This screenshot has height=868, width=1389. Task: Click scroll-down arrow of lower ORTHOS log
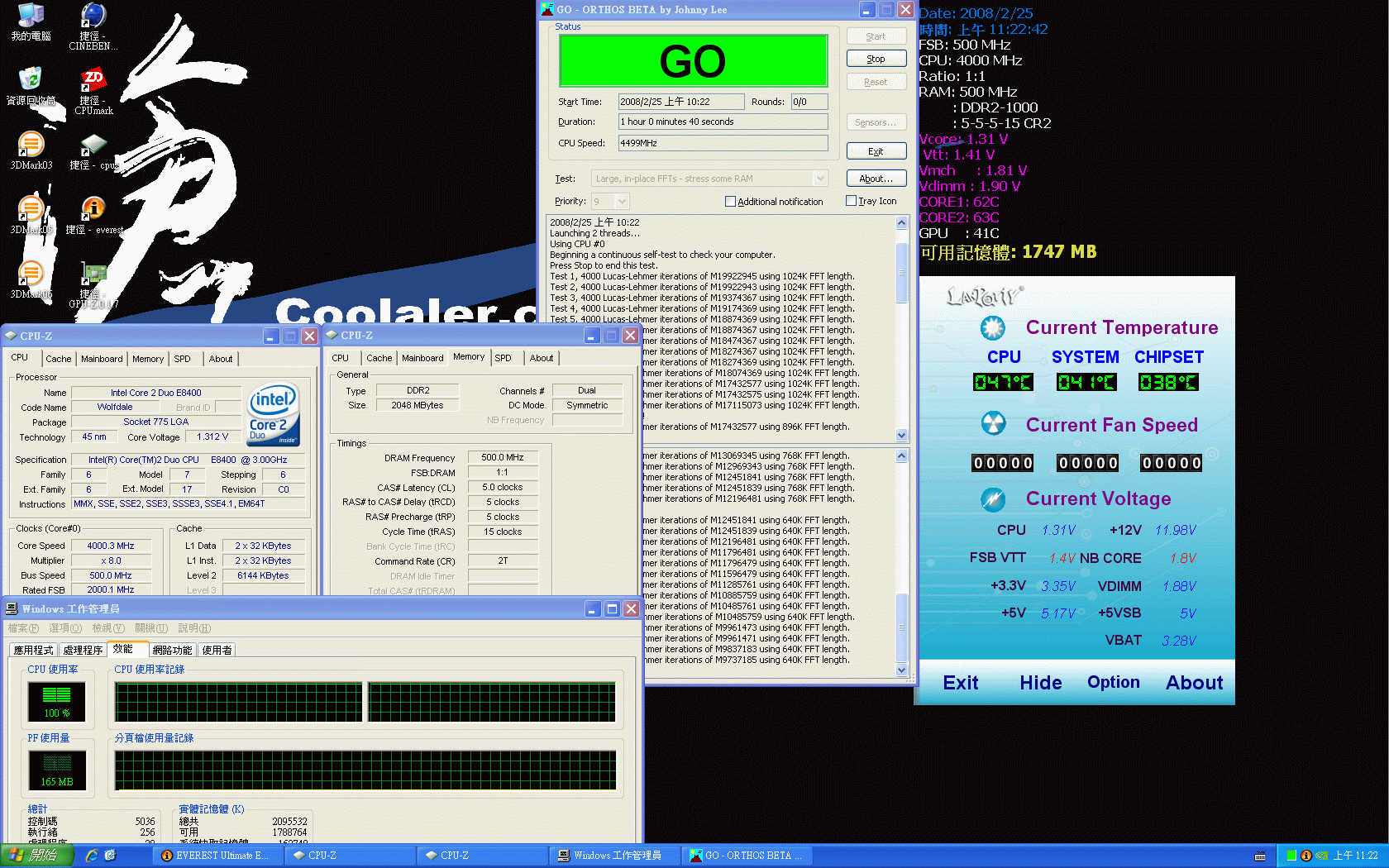tap(902, 670)
